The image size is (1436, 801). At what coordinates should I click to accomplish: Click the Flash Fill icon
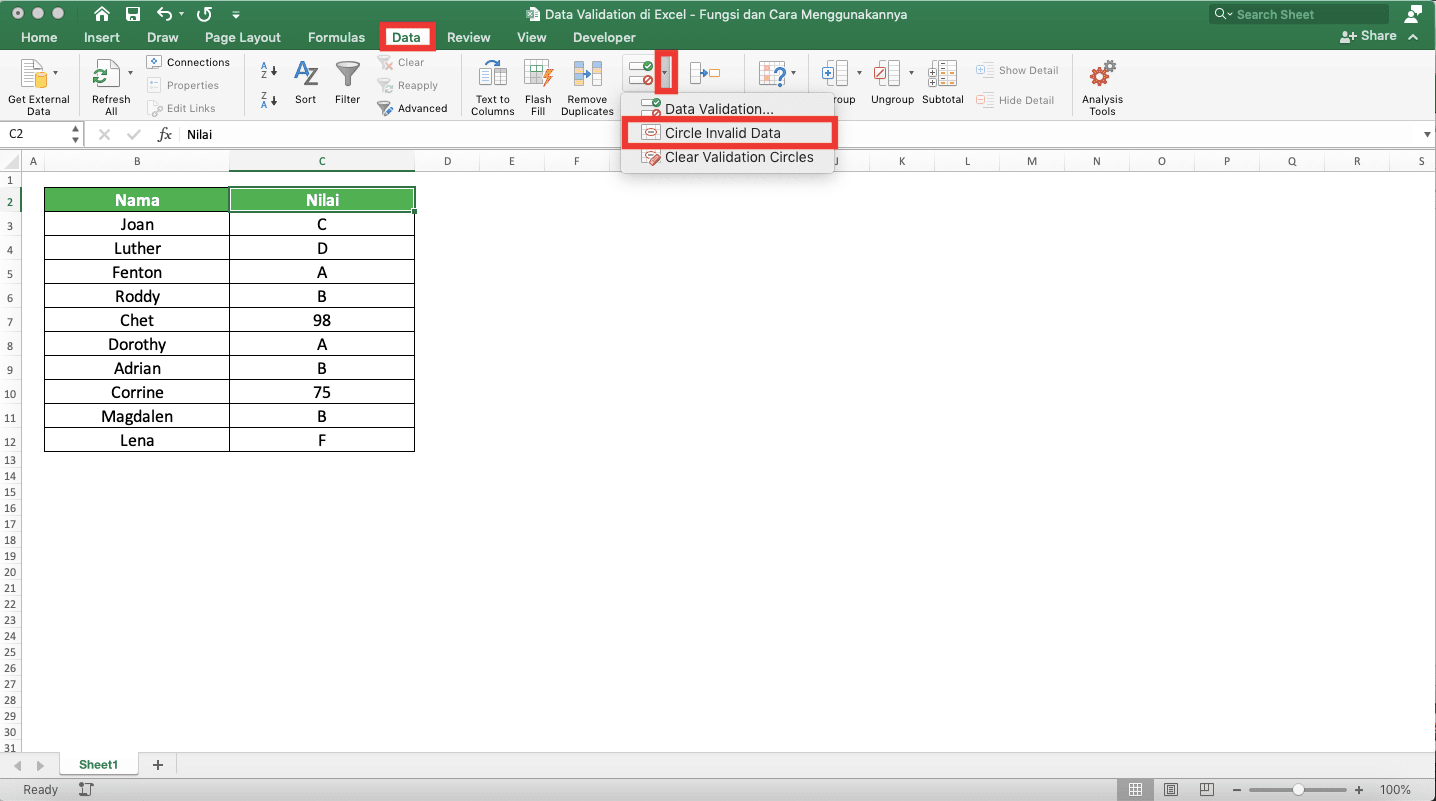point(538,75)
